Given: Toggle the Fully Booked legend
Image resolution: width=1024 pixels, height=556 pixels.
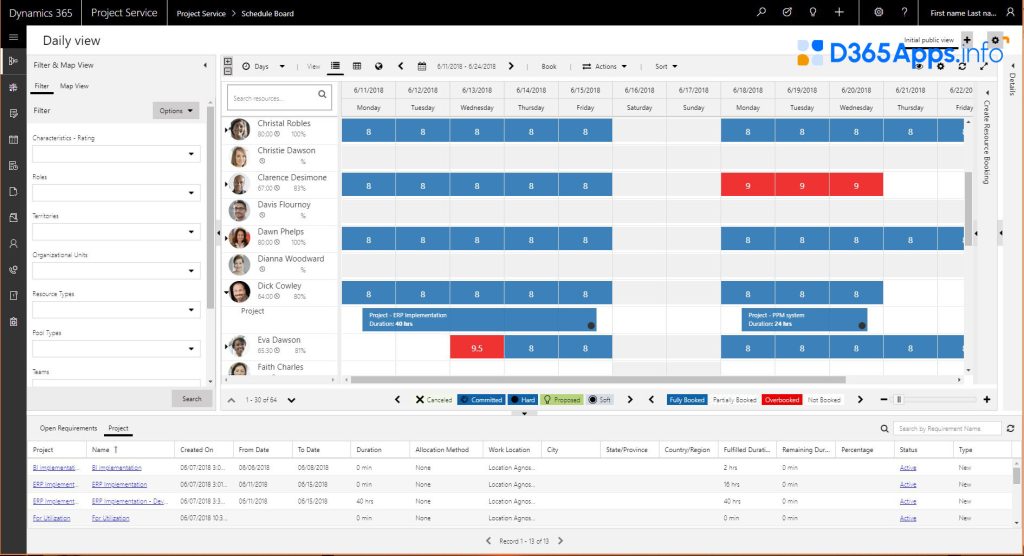Looking at the screenshot, I should pyautogui.click(x=686, y=400).
